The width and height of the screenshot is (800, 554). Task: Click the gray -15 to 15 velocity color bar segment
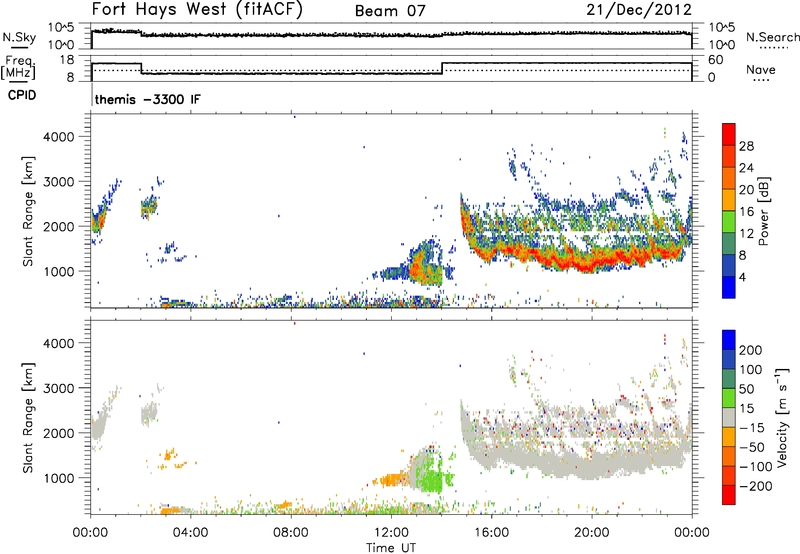(x=729, y=417)
